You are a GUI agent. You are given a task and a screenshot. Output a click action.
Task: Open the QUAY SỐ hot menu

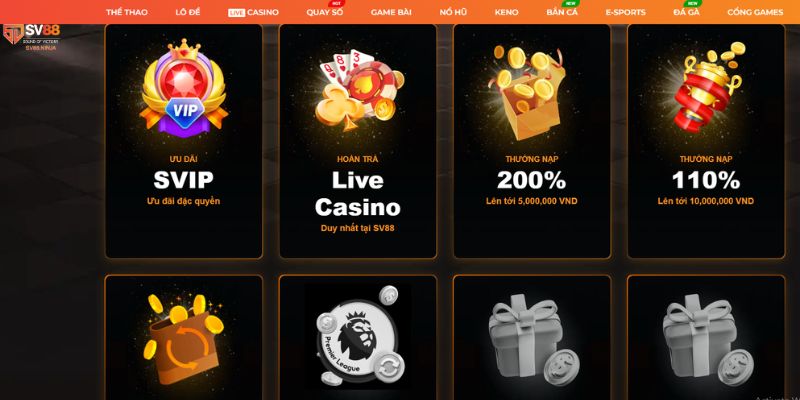(325, 12)
